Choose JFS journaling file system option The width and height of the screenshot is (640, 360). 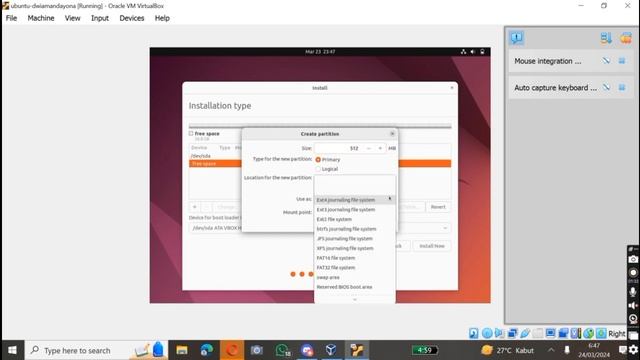click(x=354, y=239)
